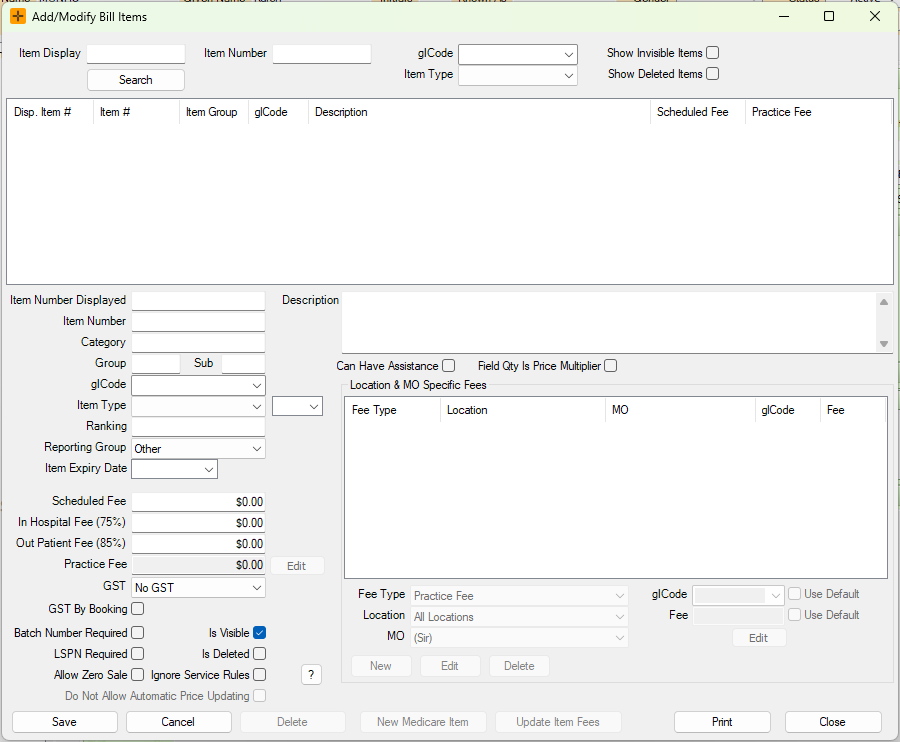Sort by the Description column header

tap(341, 112)
